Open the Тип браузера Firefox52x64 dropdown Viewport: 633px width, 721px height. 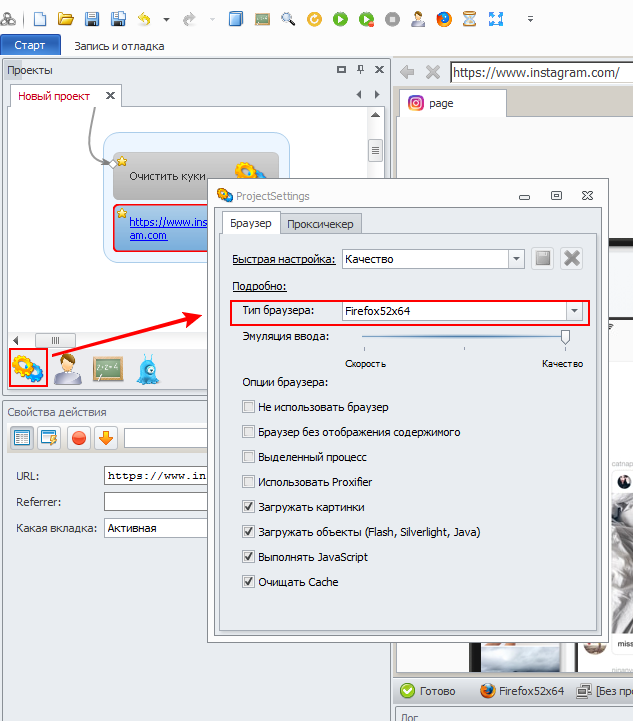pos(574,311)
